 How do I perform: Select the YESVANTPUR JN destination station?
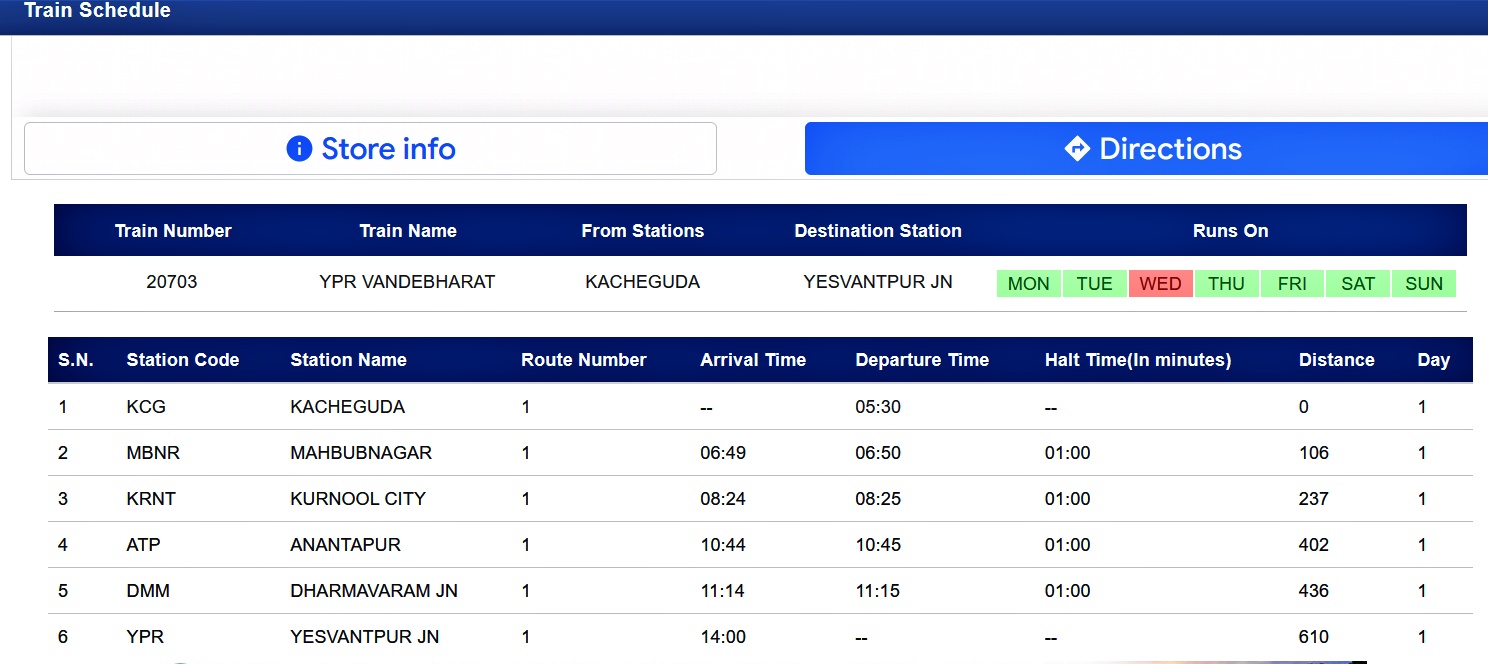point(878,282)
